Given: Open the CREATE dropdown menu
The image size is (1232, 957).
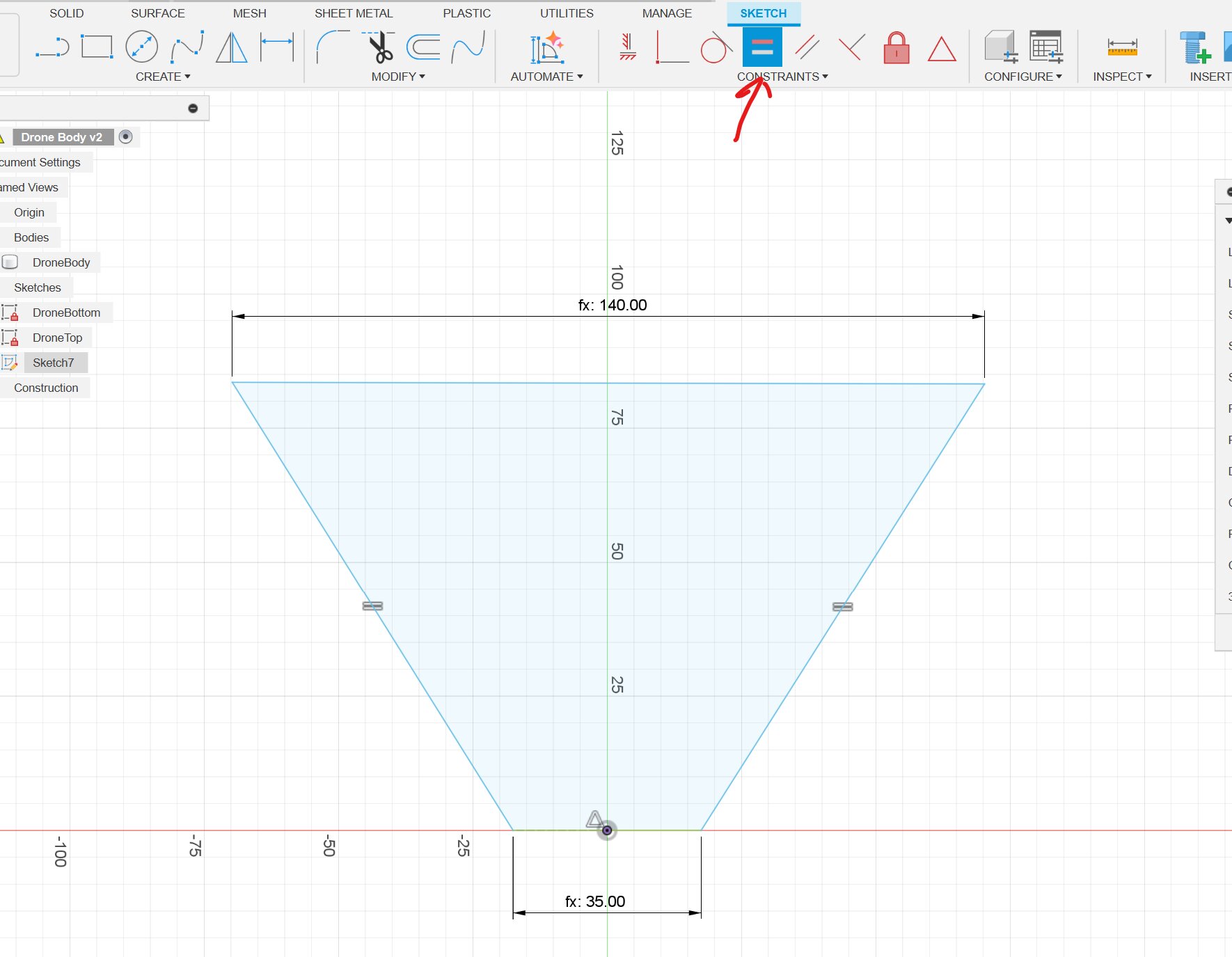Looking at the screenshot, I should 163,77.
